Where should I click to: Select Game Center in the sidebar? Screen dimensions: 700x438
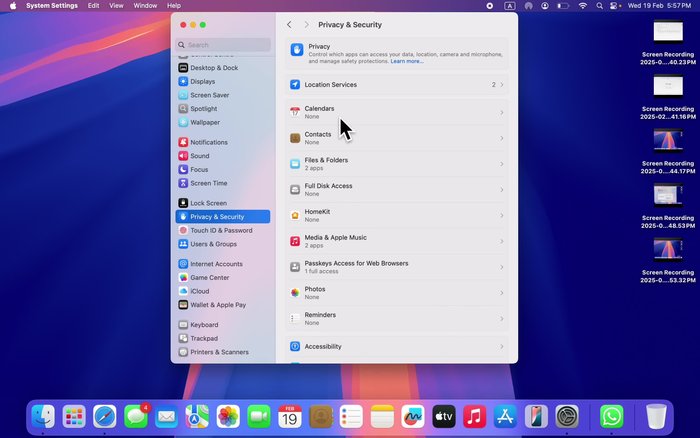[209, 277]
